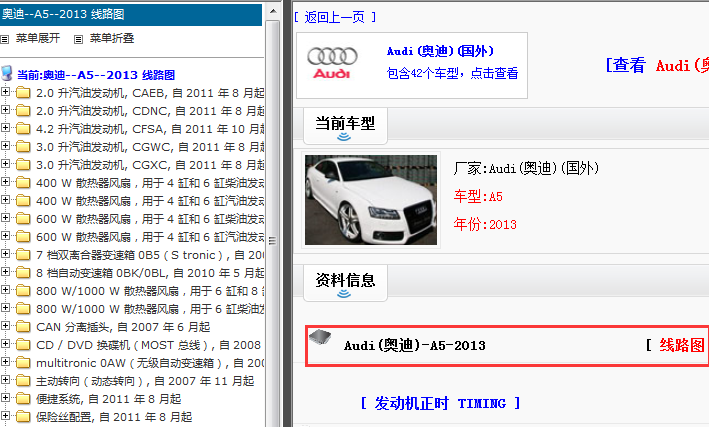Expand multitronic 0AW tree node
Image resolution: width=709 pixels, height=427 pixels.
(x=5, y=362)
